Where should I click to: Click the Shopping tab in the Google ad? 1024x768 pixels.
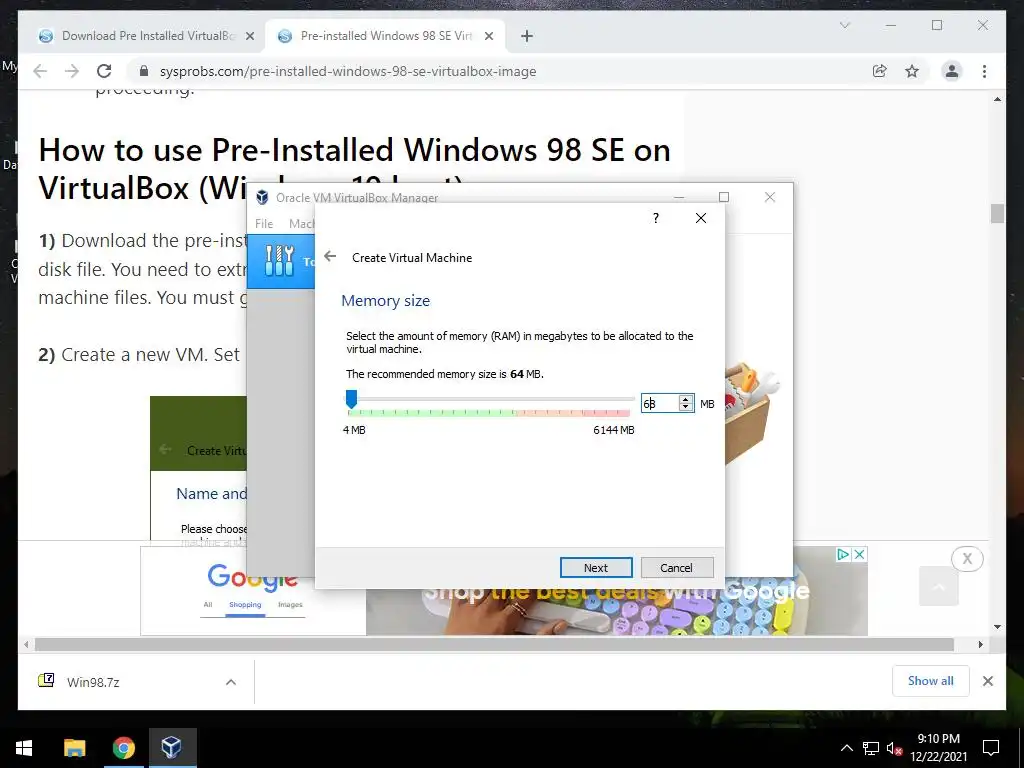click(245, 605)
